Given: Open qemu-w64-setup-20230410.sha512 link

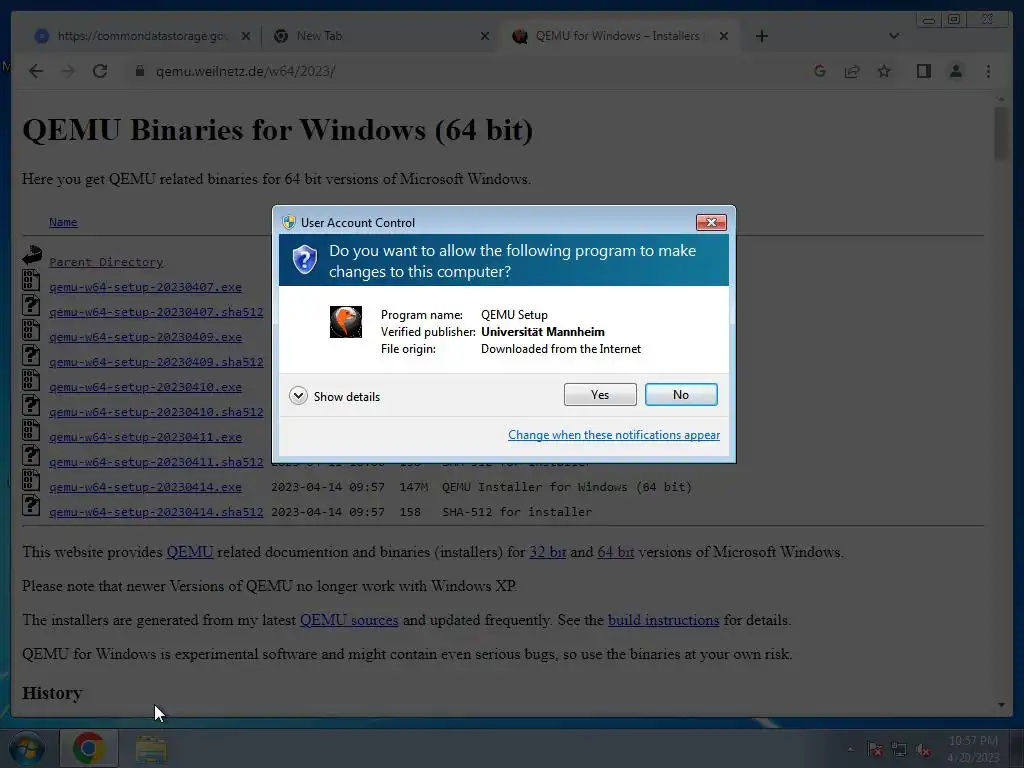Looking at the screenshot, I should pyautogui.click(x=156, y=412).
